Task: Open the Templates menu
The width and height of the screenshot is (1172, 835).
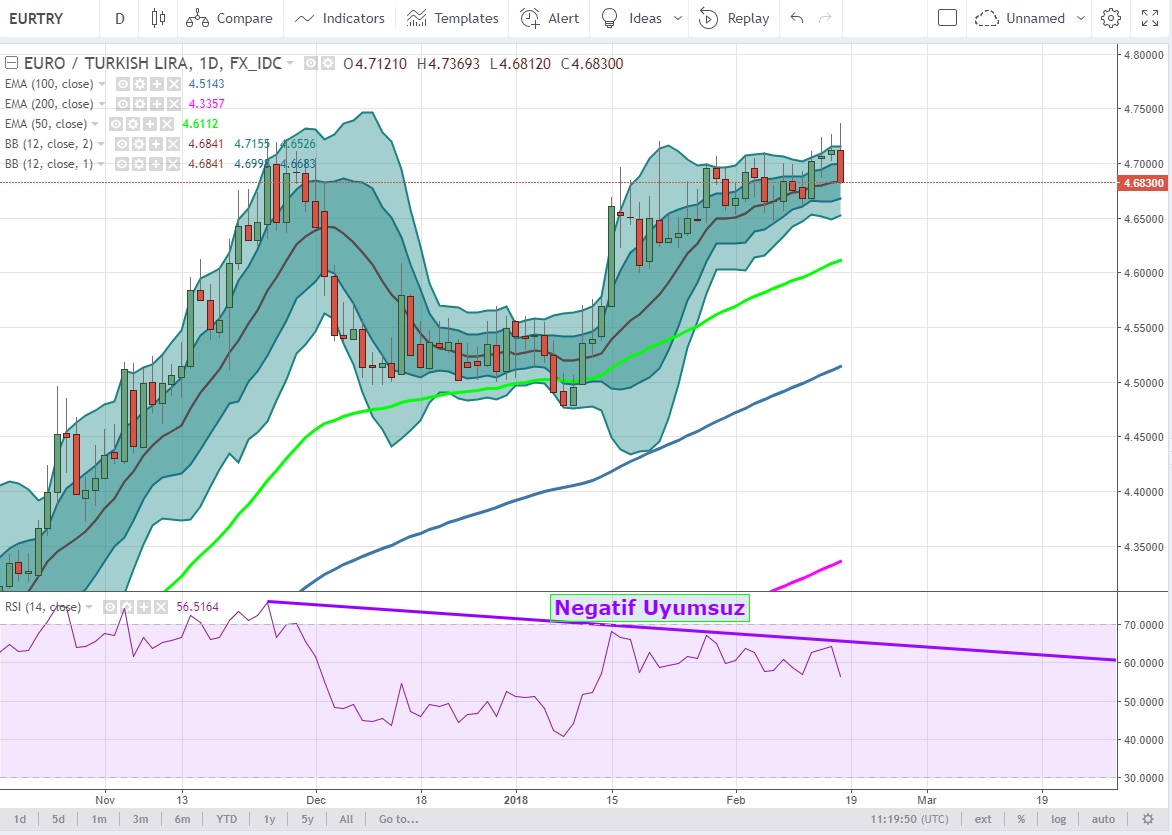Action: point(453,18)
